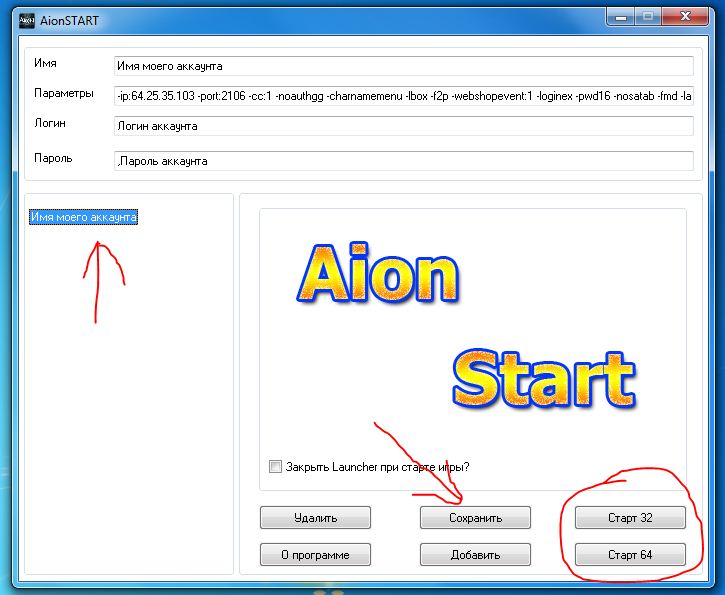The height and width of the screenshot is (595, 725).
Task: Click the Сохранить button
Action: 475,517
